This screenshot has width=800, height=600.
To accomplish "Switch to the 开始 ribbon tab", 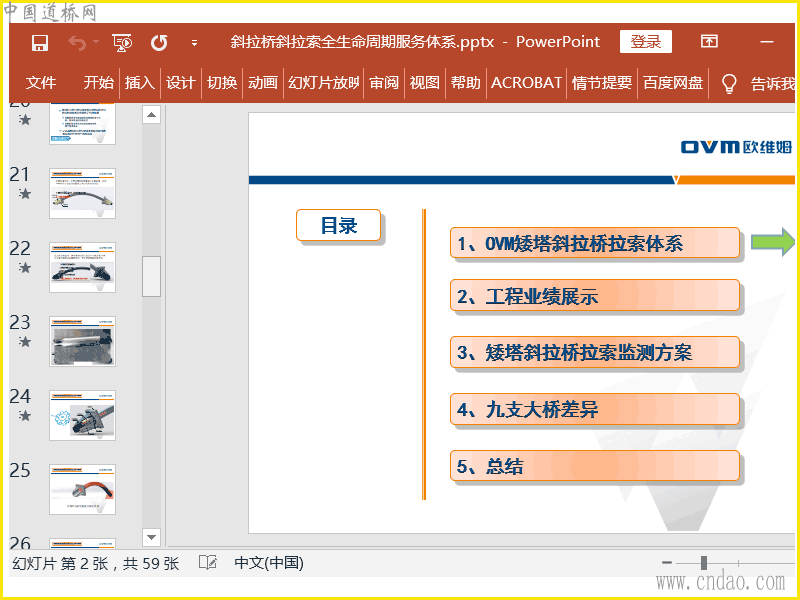I will tap(98, 82).
